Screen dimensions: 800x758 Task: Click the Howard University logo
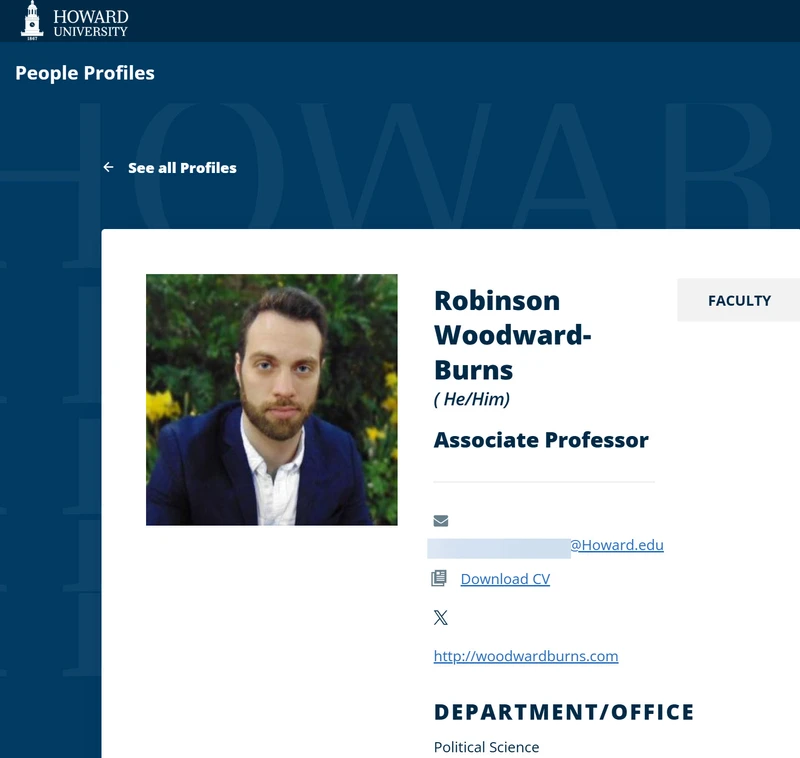coord(74,20)
